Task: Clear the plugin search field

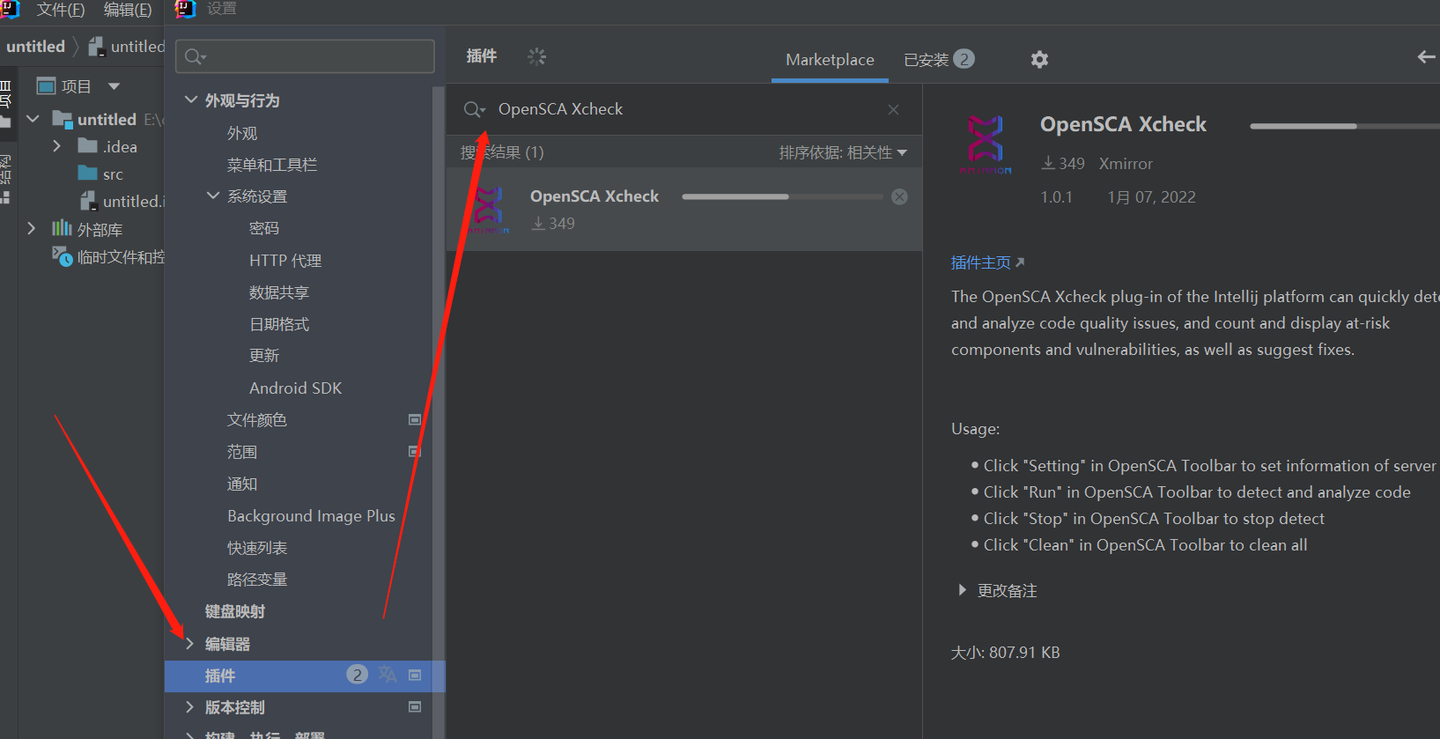Action: click(893, 110)
